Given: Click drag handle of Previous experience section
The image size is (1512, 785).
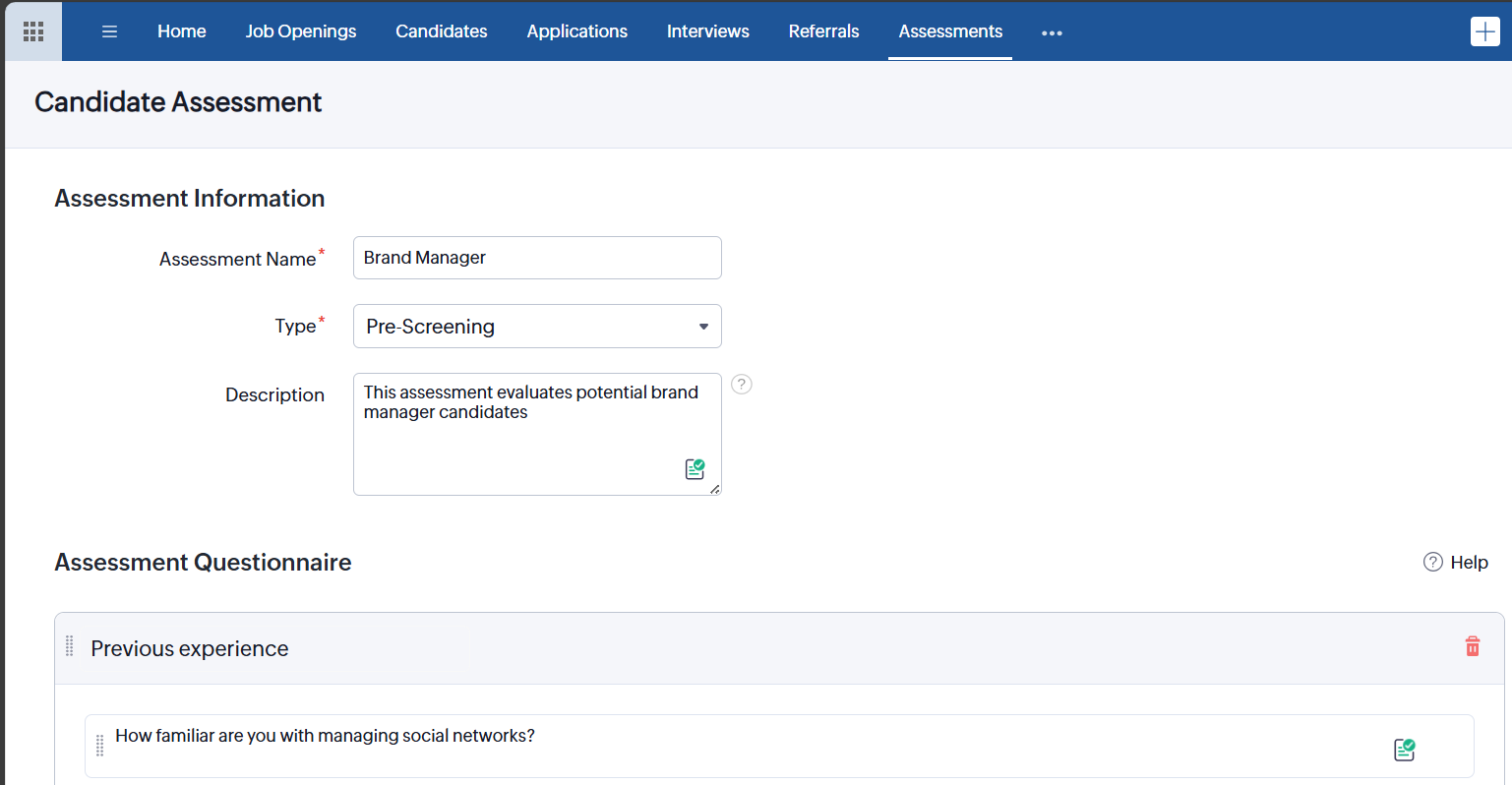Looking at the screenshot, I should point(70,646).
